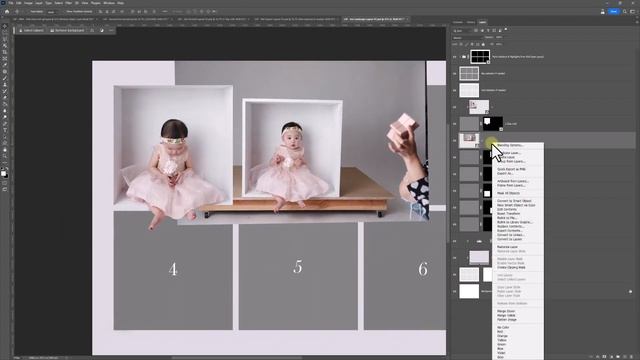Hide the top layer group via eye icon

[455, 57]
